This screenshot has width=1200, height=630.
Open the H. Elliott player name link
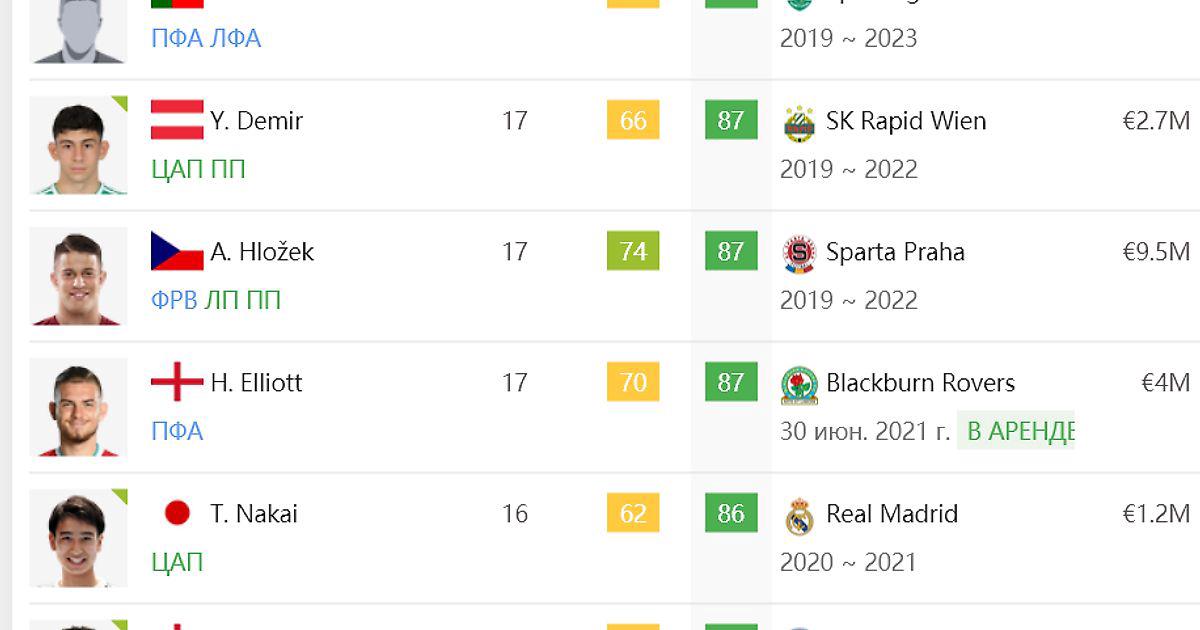pos(256,383)
